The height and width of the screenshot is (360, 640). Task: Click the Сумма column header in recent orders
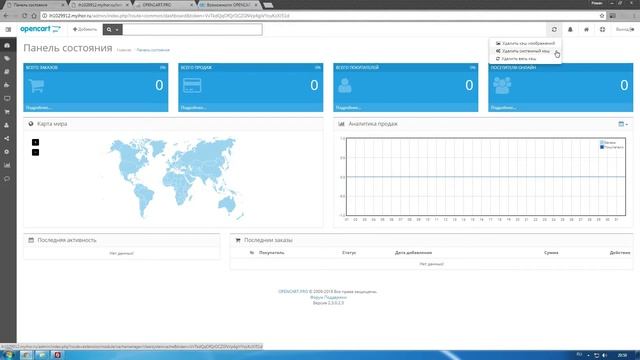551,253
